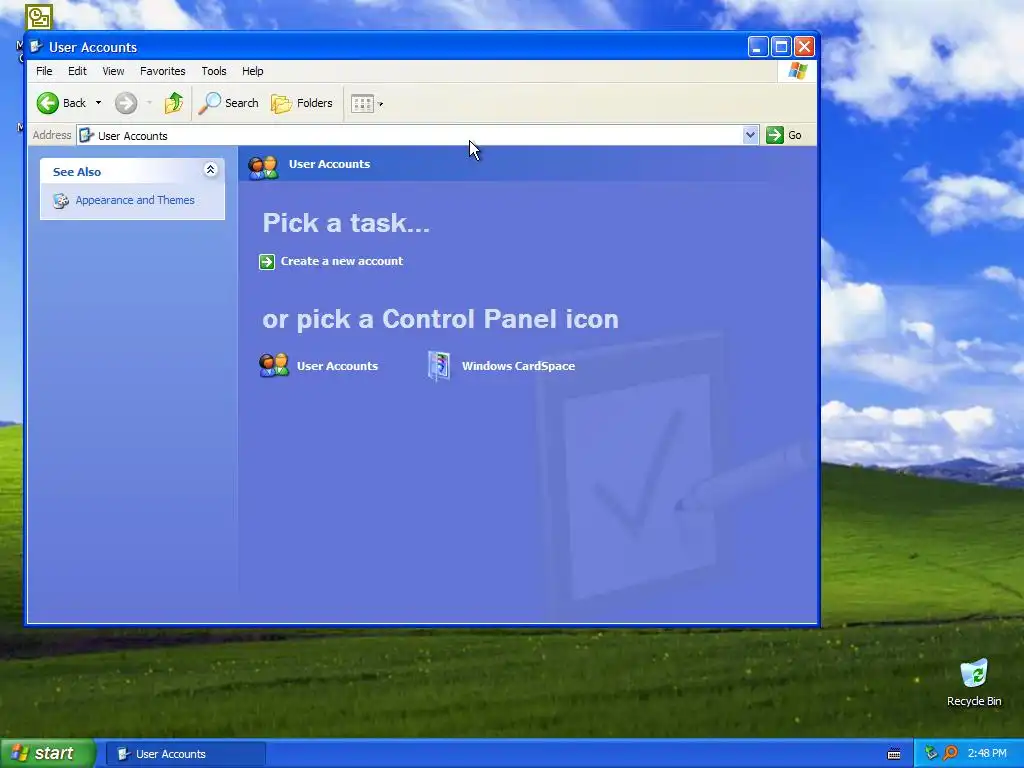Click the Forward arrow icon
Image resolution: width=1024 pixels, height=768 pixels.
coord(126,103)
